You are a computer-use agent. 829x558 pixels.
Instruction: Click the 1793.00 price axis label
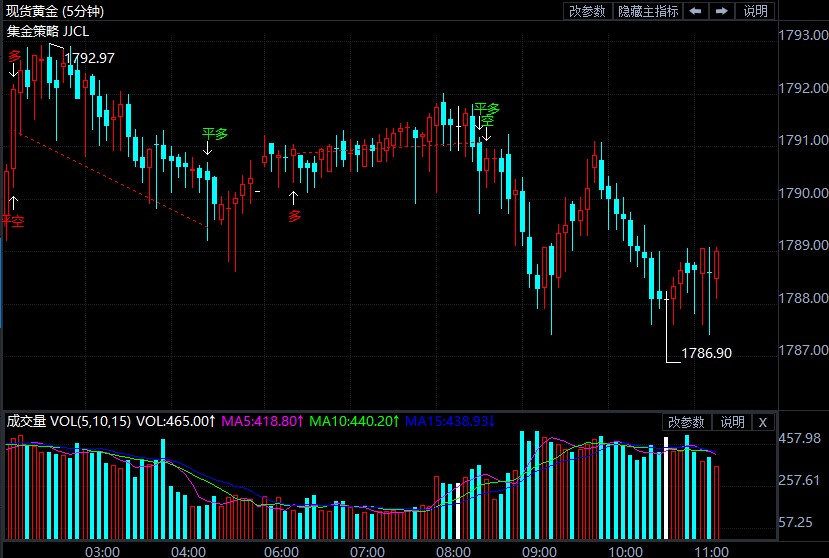point(803,35)
